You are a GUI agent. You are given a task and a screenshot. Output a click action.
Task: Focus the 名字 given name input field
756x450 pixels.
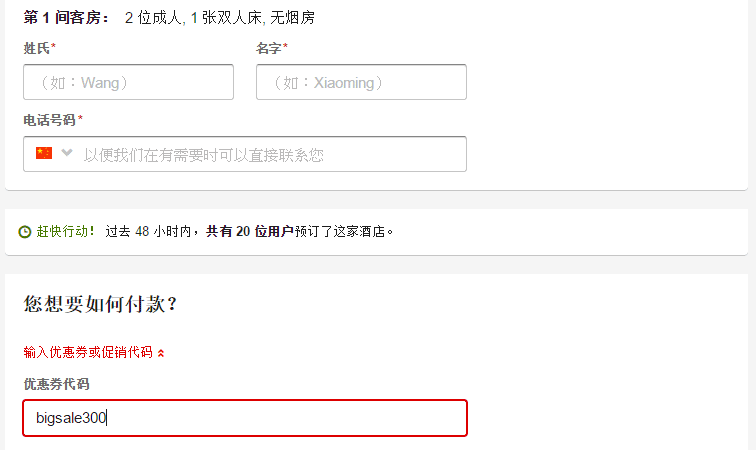[x=361, y=82]
